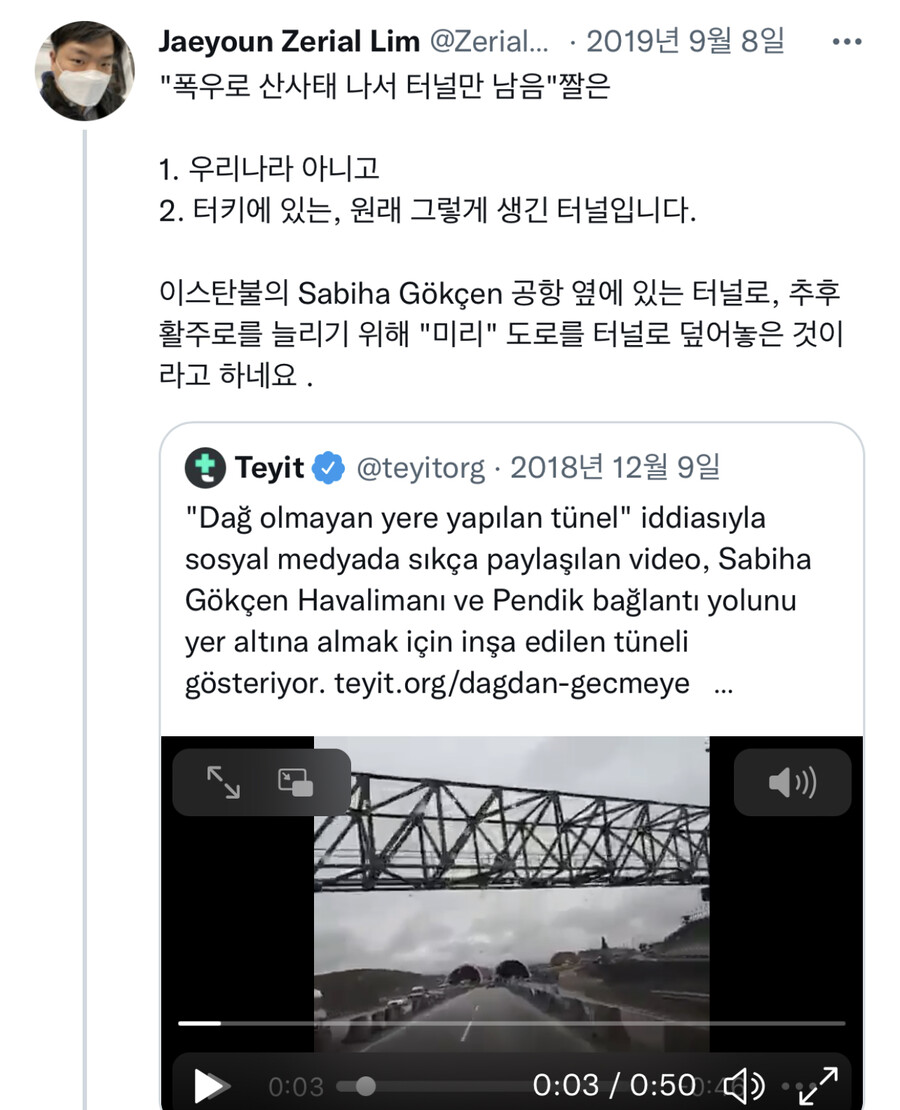Play the video
Viewport: 900px width, 1110px height.
click(x=209, y=1085)
